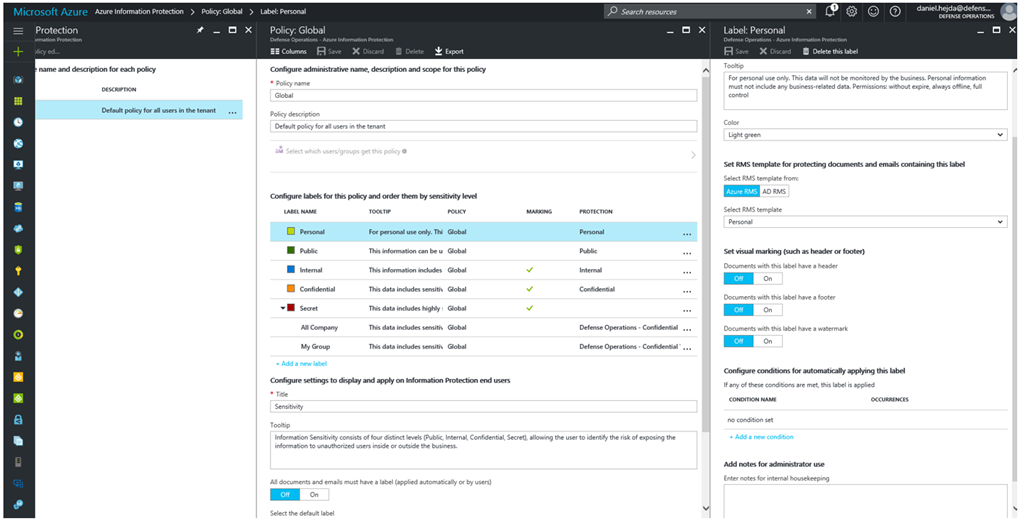Open ellipsis menu for Internal label row
1024x529 pixels.
click(x=687, y=272)
